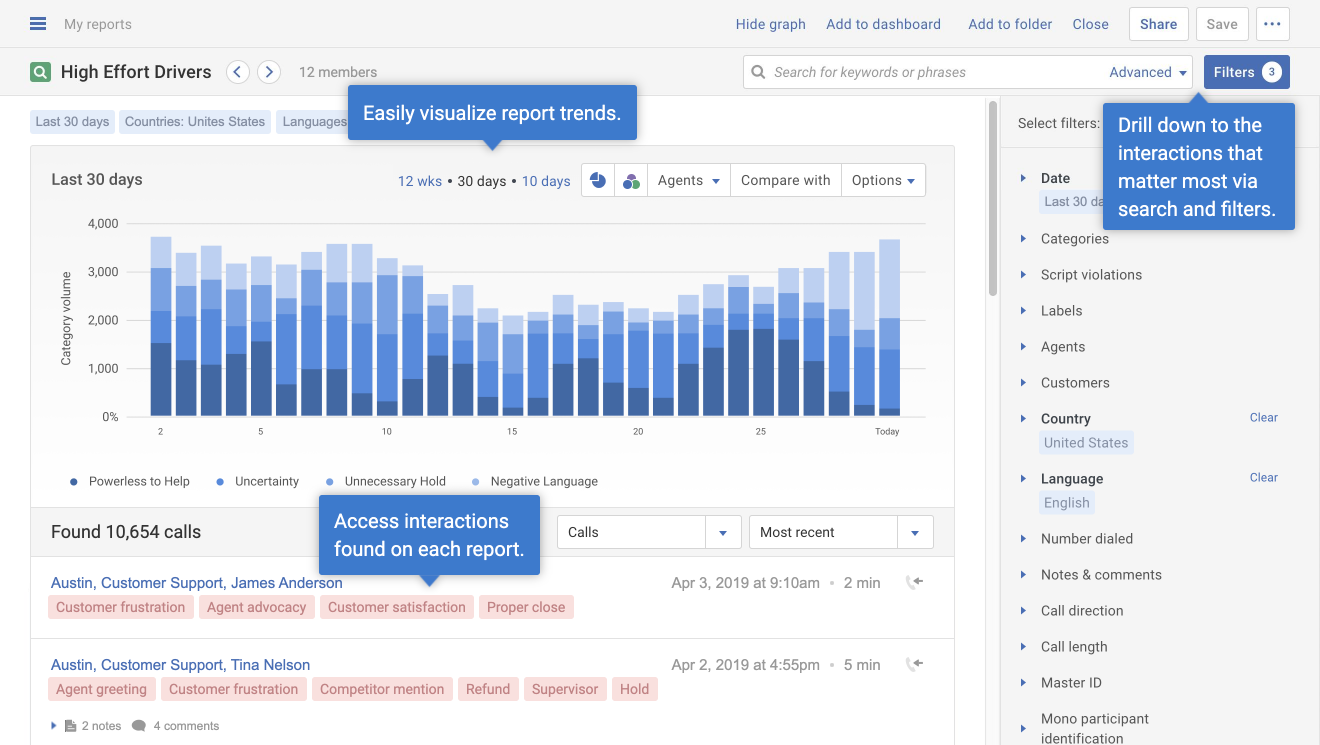Switch chart range to 12 wks
Screen dimensions: 1320x745
coord(420,181)
